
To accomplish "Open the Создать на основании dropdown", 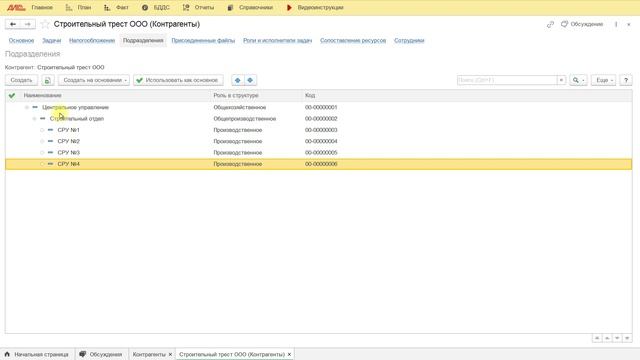I will [x=94, y=80].
